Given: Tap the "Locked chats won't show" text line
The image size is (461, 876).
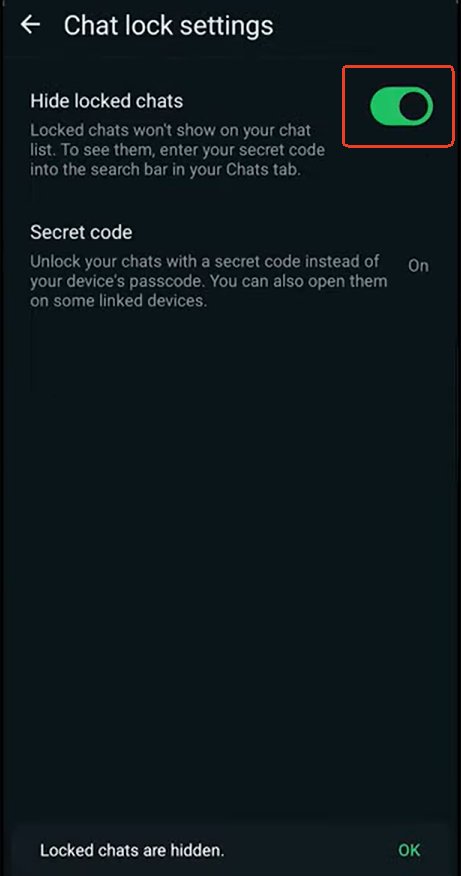Looking at the screenshot, I should coord(170,131).
